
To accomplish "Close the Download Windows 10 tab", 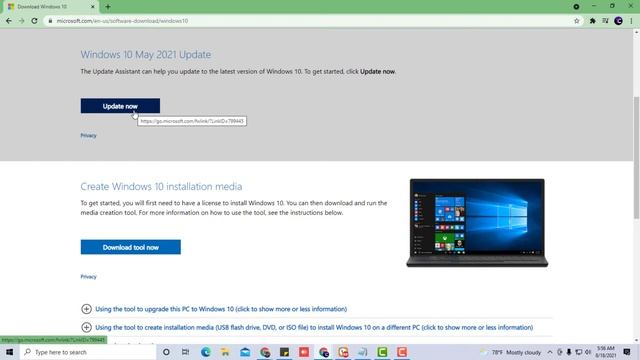I will 93,7.
